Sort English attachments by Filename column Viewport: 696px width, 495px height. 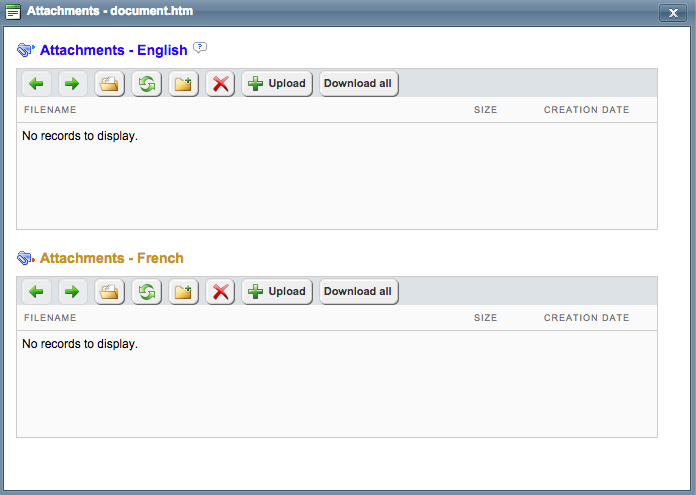coord(50,110)
